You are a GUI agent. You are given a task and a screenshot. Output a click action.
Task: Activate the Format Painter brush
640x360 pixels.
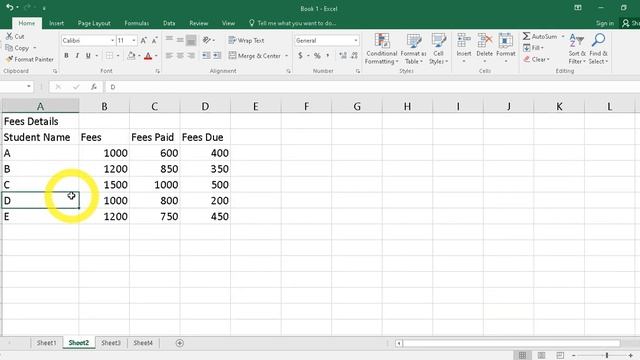29,59
